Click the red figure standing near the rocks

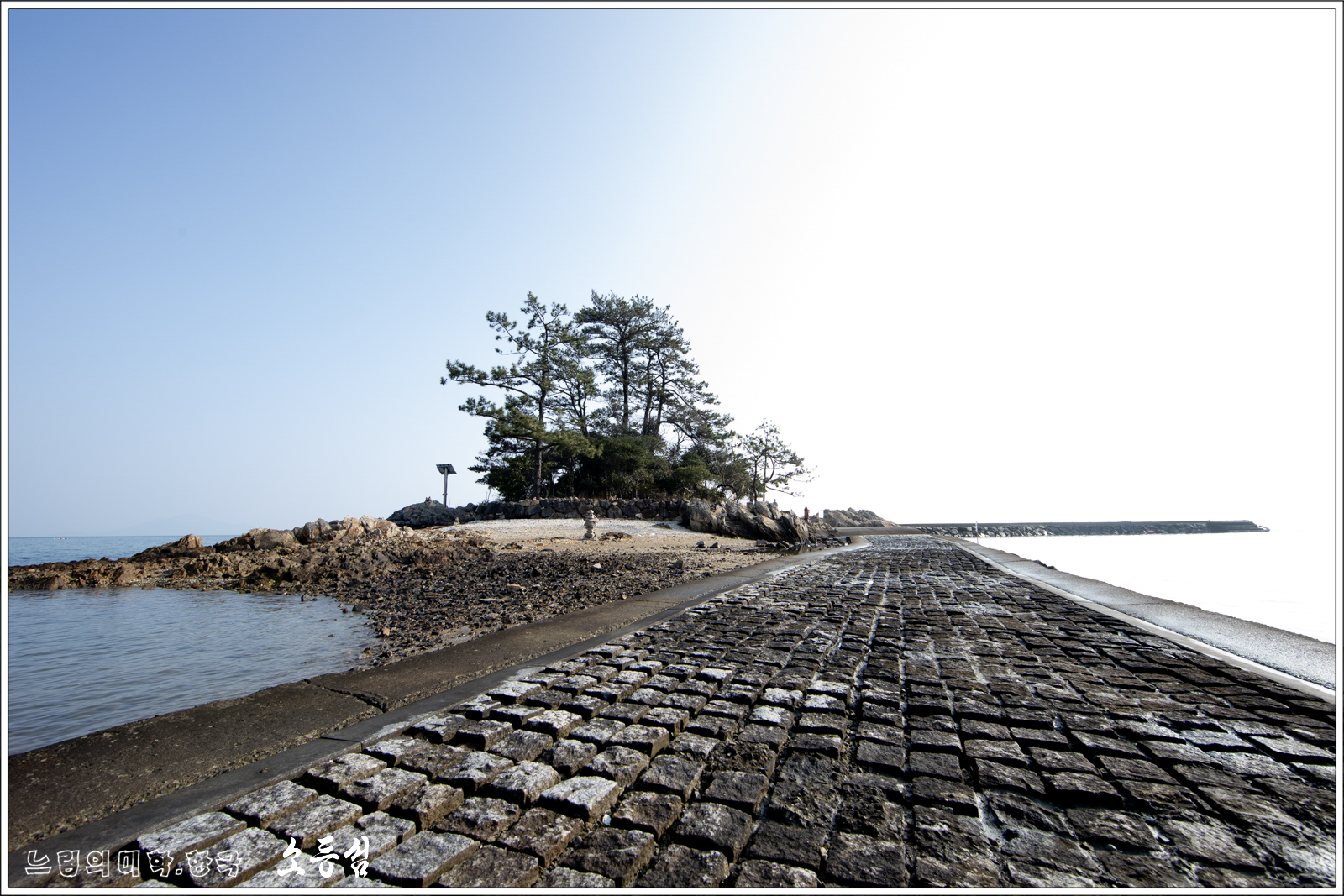click(806, 511)
